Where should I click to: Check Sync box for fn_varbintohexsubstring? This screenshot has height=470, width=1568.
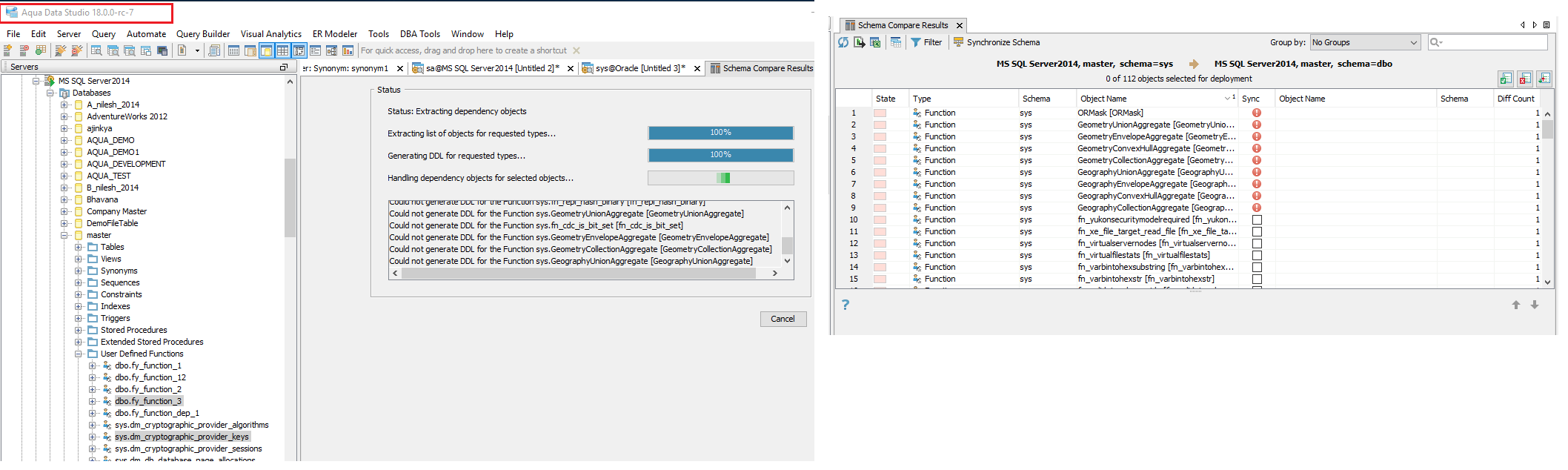click(x=1257, y=267)
